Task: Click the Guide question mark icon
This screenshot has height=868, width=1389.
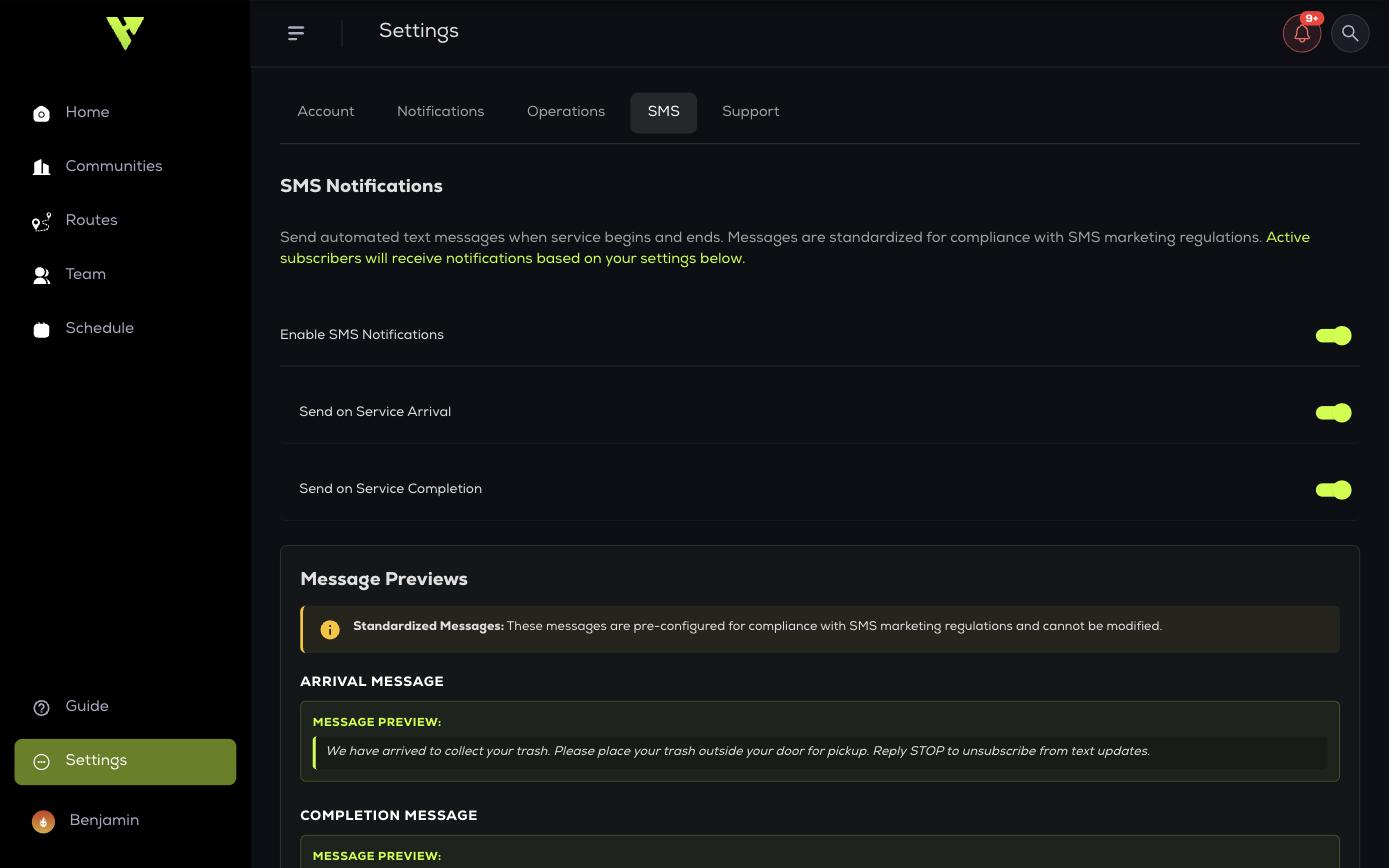Action: tap(41, 708)
